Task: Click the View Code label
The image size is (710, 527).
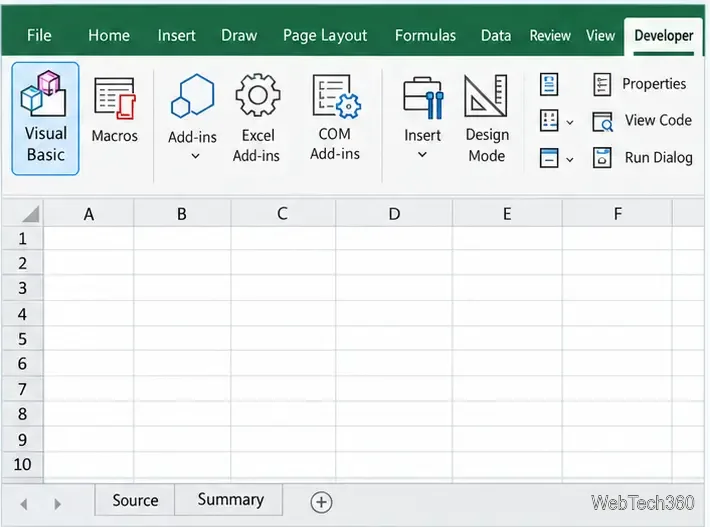Action: pyautogui.click(x=658, y=120)
